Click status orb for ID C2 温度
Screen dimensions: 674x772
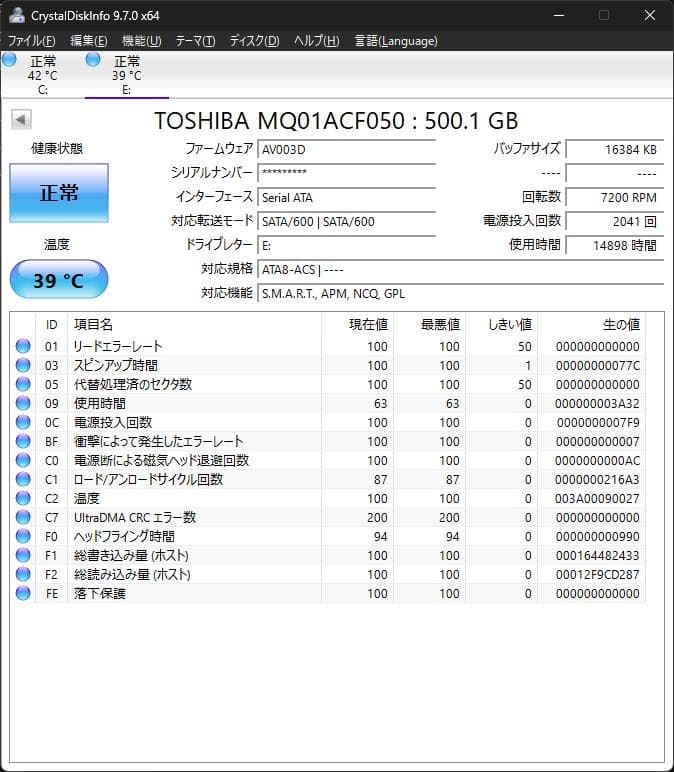23,498
